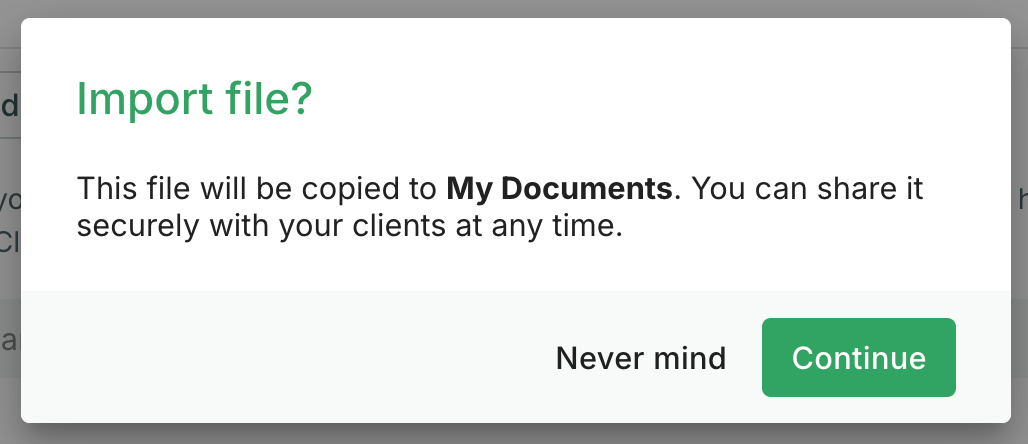The height and width of the screenshot is (444, 1028).
Task: Click the dimmed backdrop left of the dialog
Action: (10, 222)
